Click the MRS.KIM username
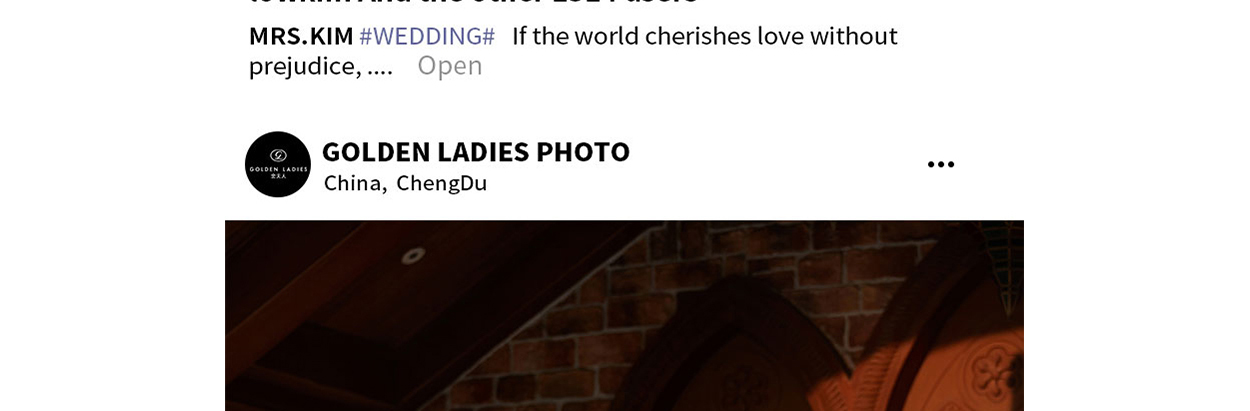Image resolution: width=1250 pixels, height=411 pixels. pyautogui.click(x=301, y=36)
